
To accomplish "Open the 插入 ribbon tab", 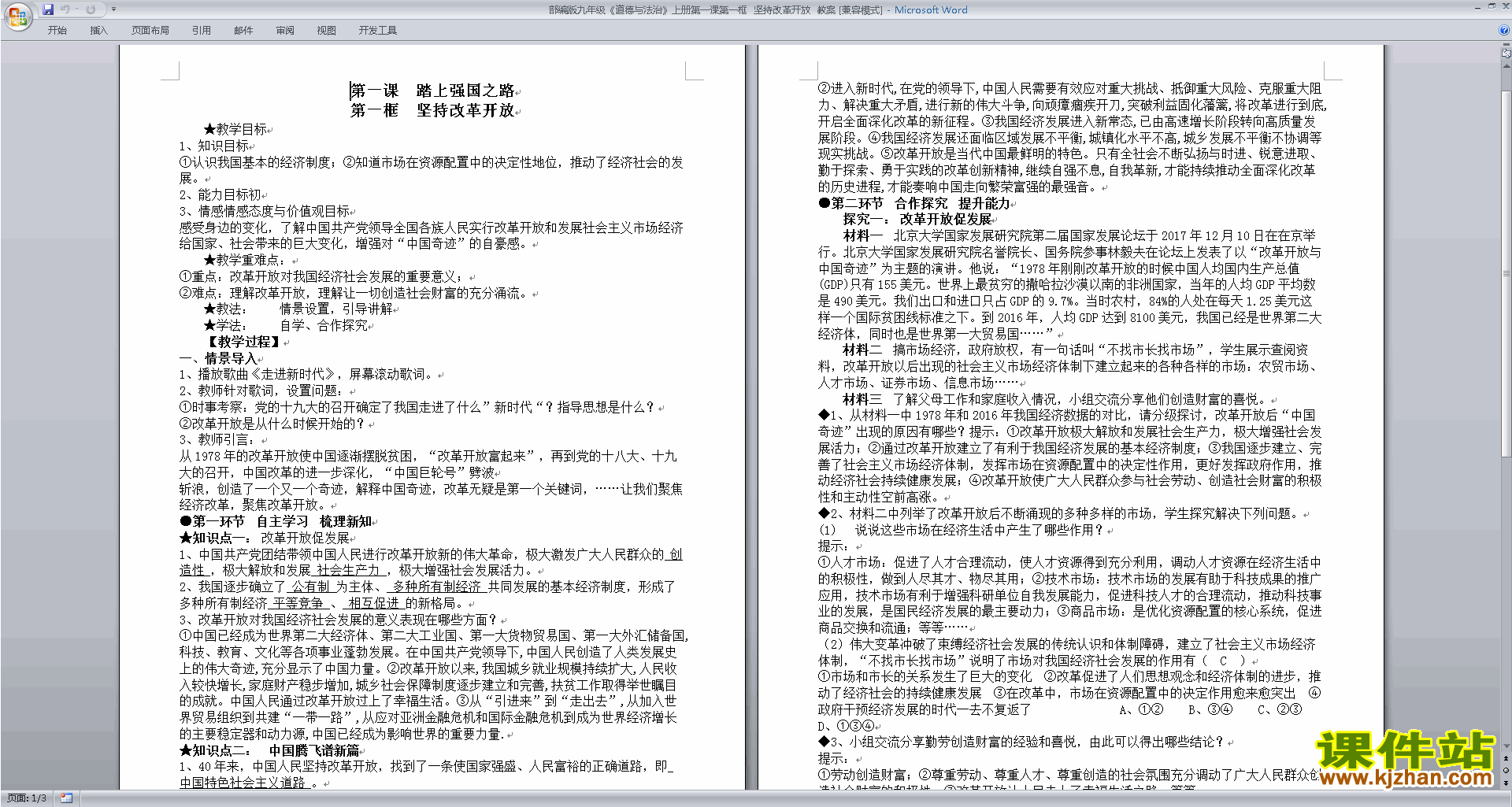I will pos(98,31).
